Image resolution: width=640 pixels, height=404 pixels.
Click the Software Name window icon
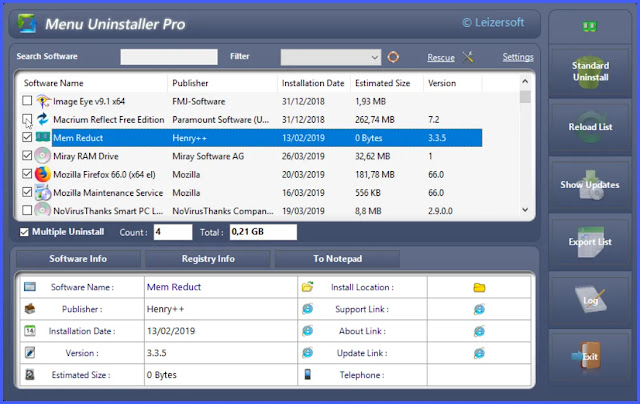tap(30, 287)
